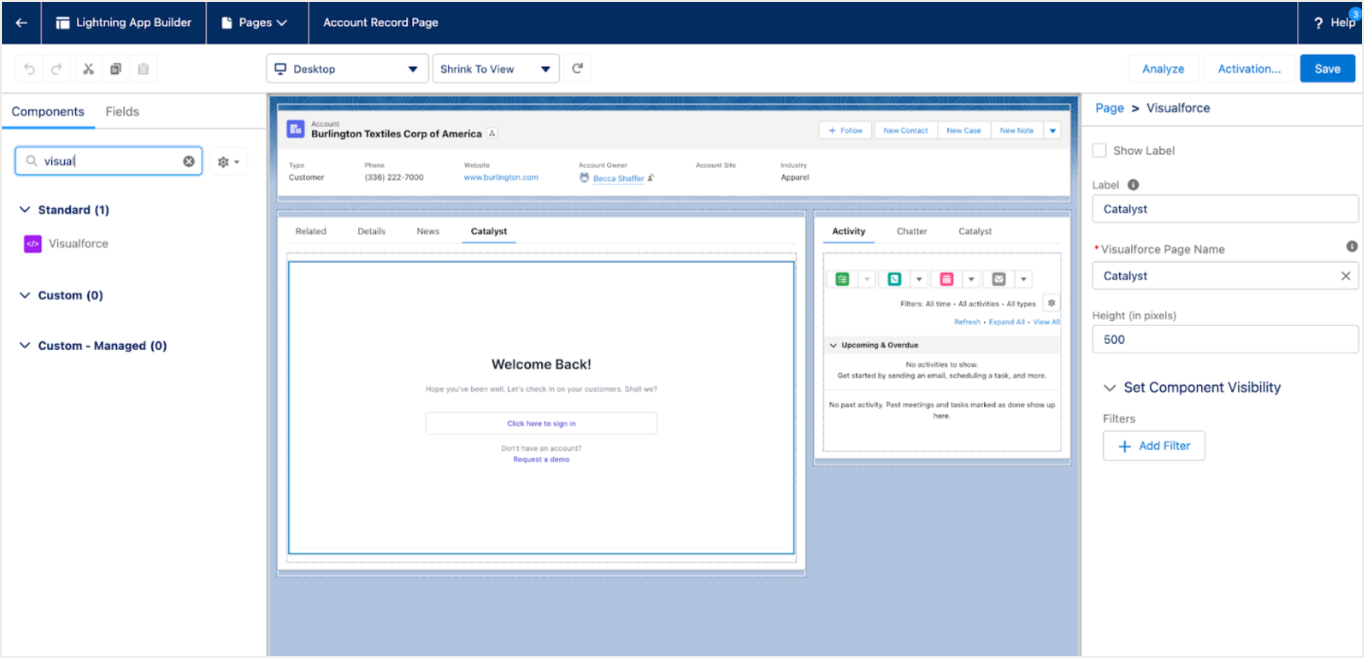Screen dimensions: 1364x658
Task: Click the gray Email icon
Action: click(998, 279)
